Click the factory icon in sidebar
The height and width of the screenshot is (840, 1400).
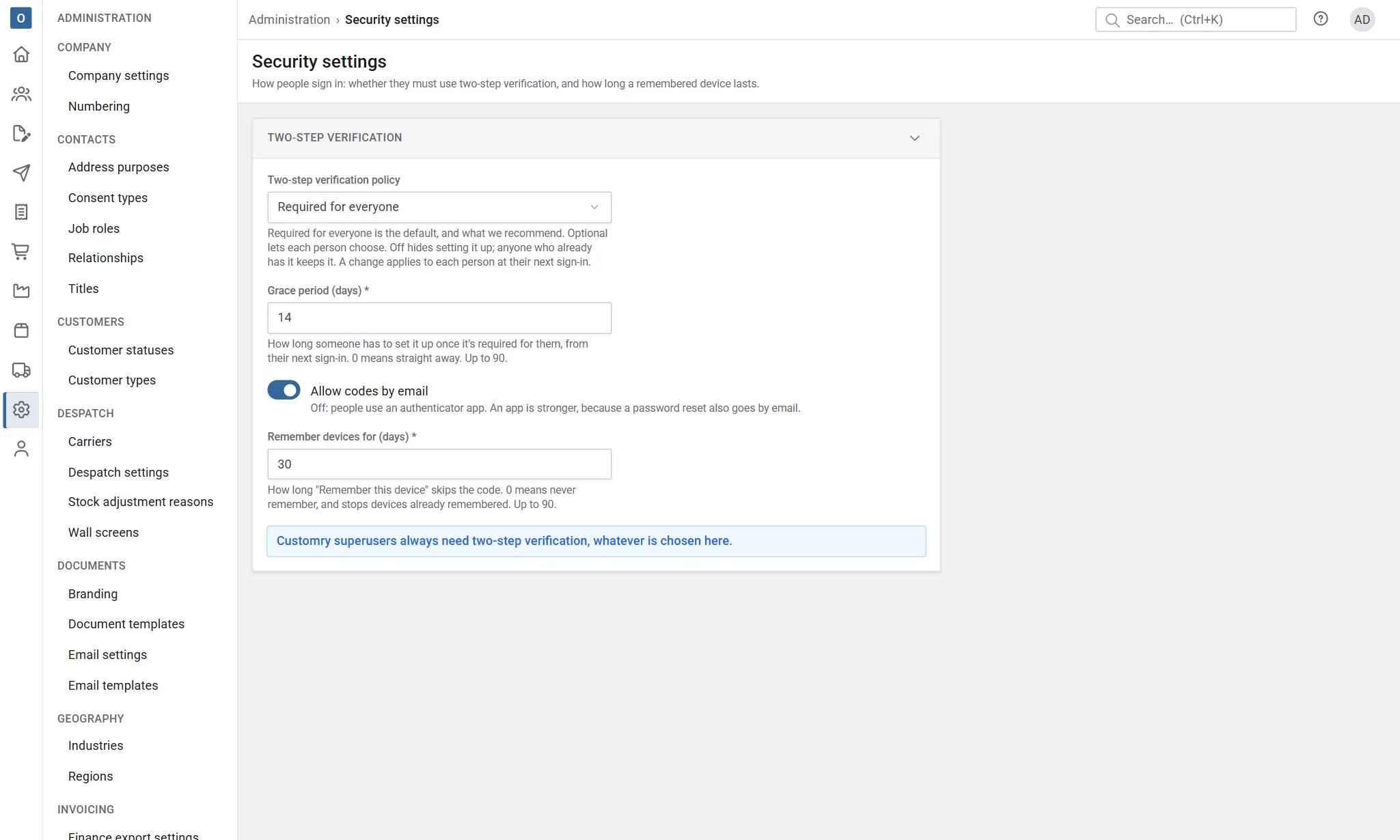pos(21,292)
